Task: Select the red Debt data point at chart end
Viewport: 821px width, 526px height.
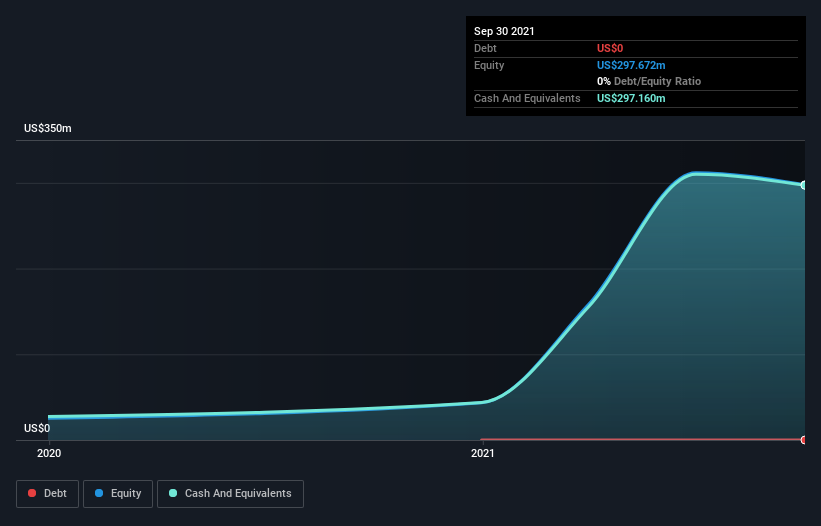Action: click(x=804, y=440)
